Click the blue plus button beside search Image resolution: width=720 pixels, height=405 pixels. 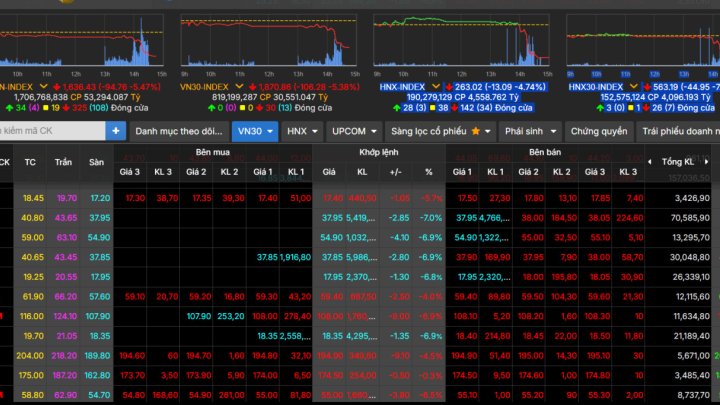click(x=117, y=131)
